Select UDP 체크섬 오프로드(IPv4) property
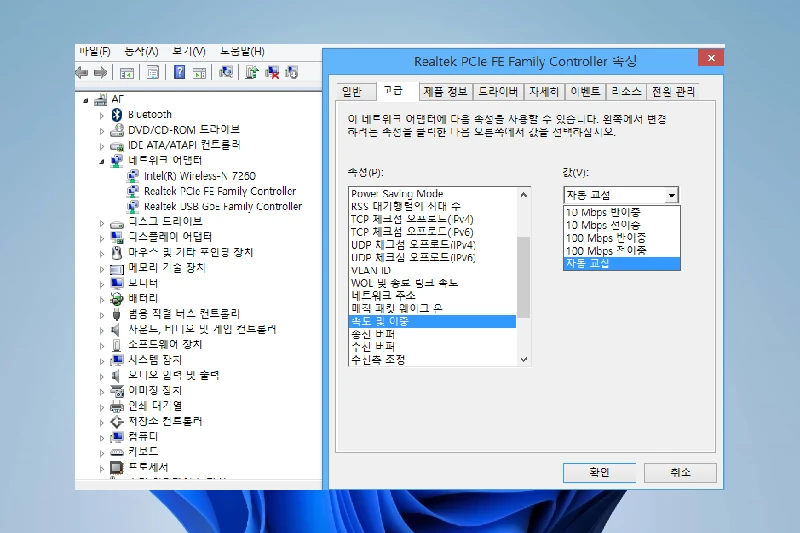800x533 pixels. [433, 245]
